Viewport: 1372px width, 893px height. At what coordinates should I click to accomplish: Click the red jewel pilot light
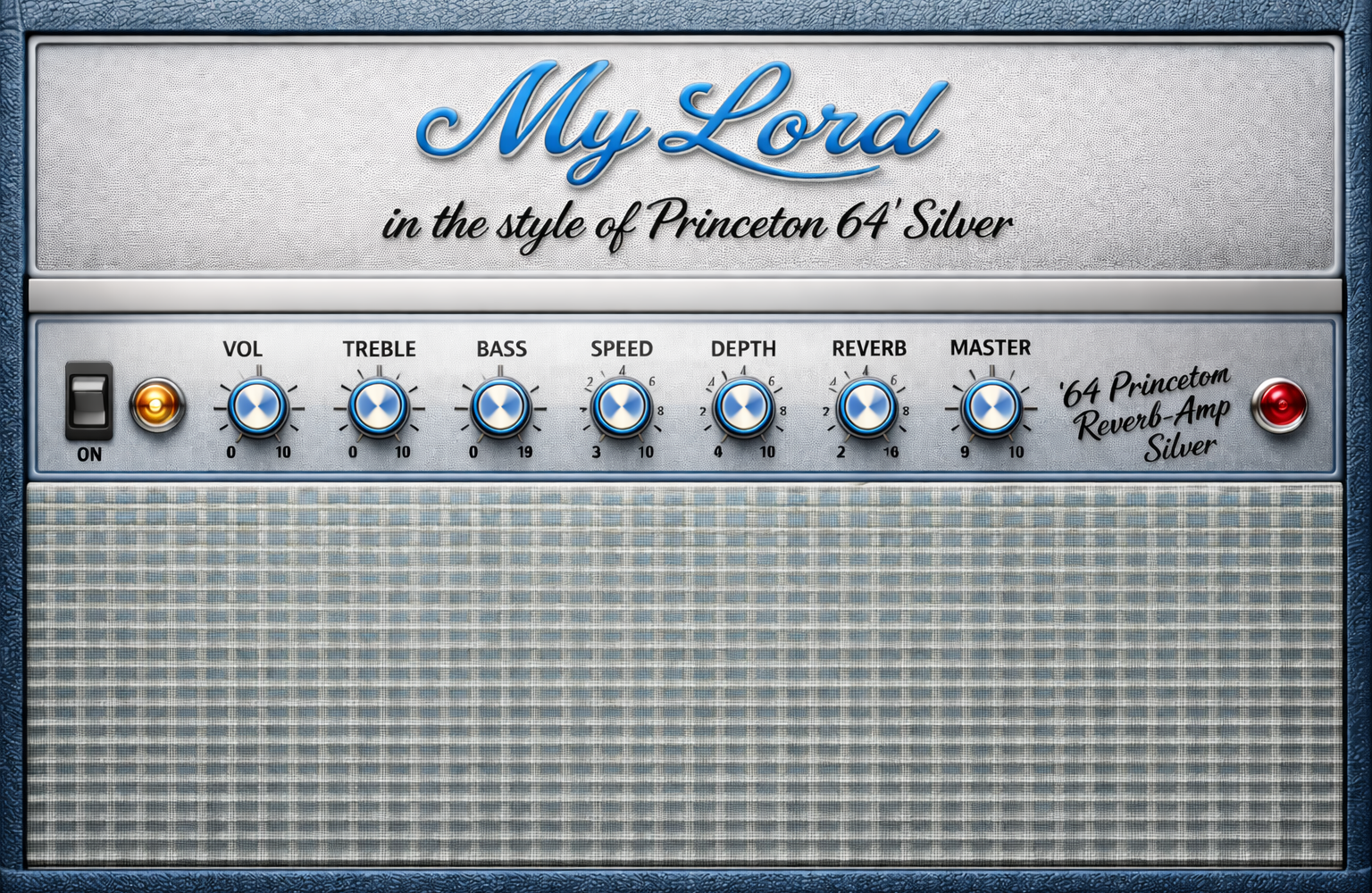pos(1279,405)
